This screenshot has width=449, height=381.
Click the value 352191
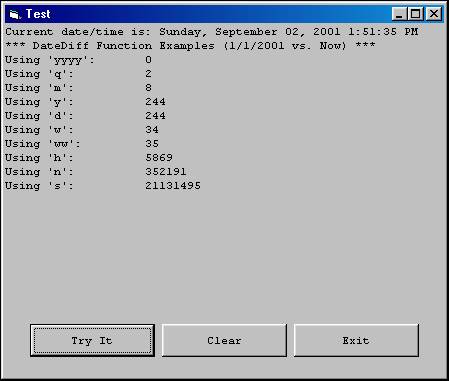coord(166,172)
